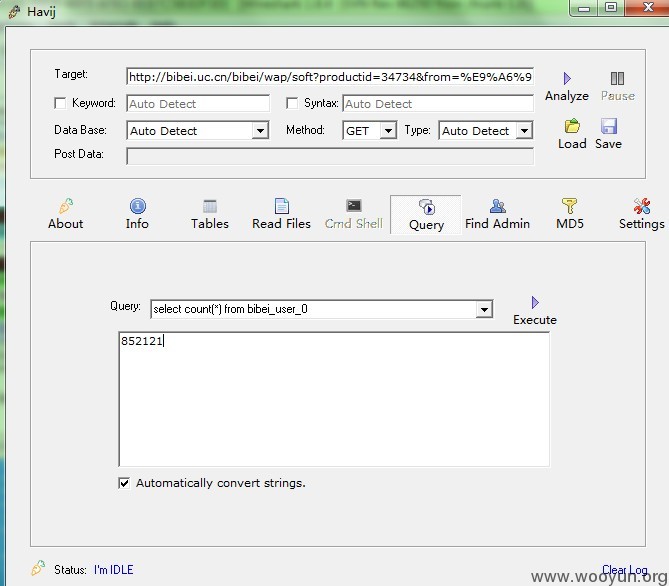Screen dimensions: 669x586
Task: Open the Find Admin icon
Action: pos(497,206)
